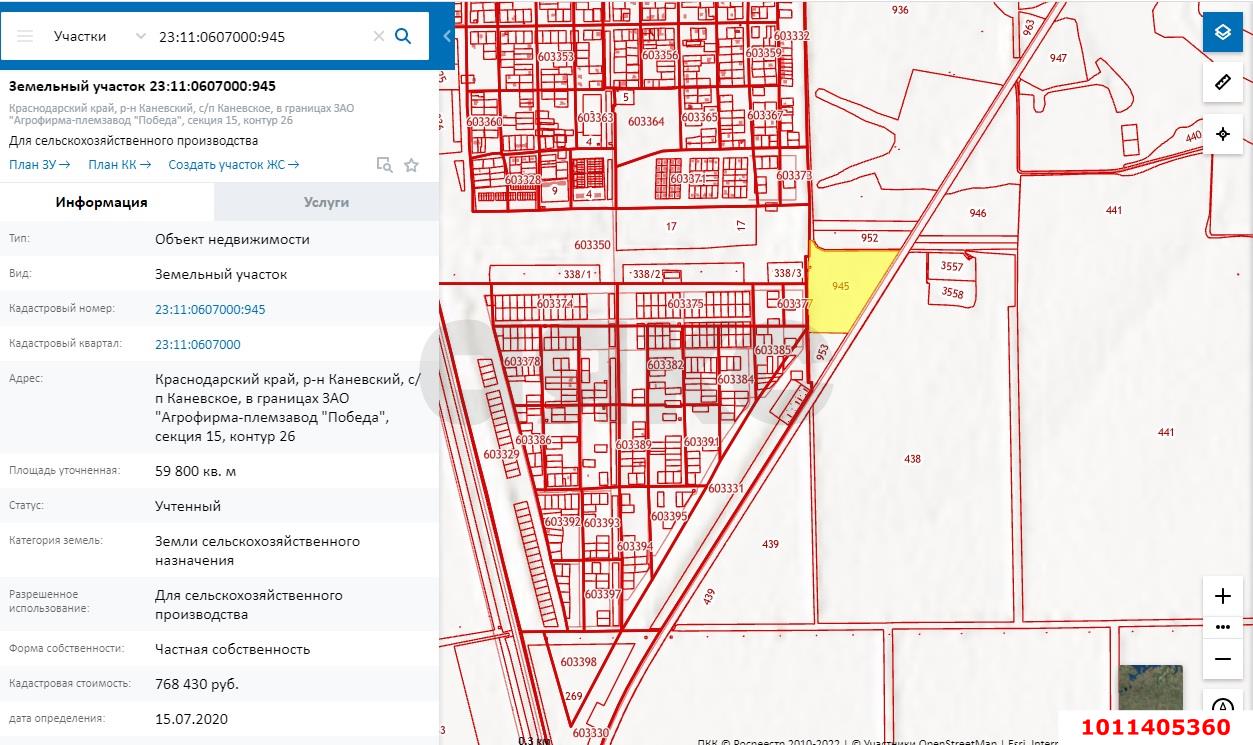The width and height of the screenshot is (1253, 745).
Task: Click the value 59 800 кв. м
Action: 196,471
